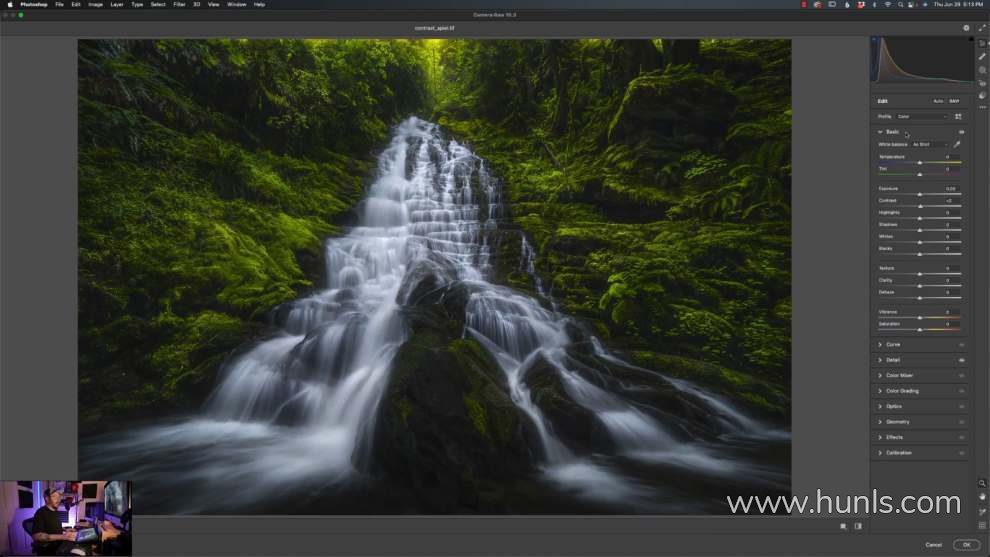Image resolution: width=990 pixels, height=557 pixels.
Task: Open the macOS Spotlight search icon
Action: [900, 4]
